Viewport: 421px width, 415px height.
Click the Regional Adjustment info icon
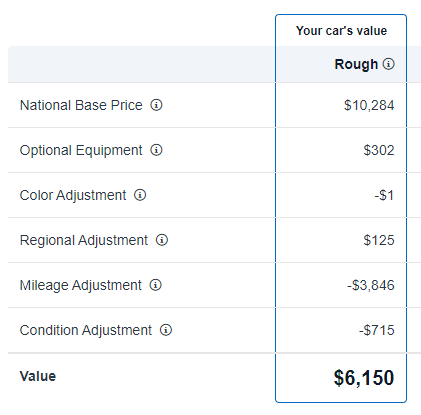(162, 240)
